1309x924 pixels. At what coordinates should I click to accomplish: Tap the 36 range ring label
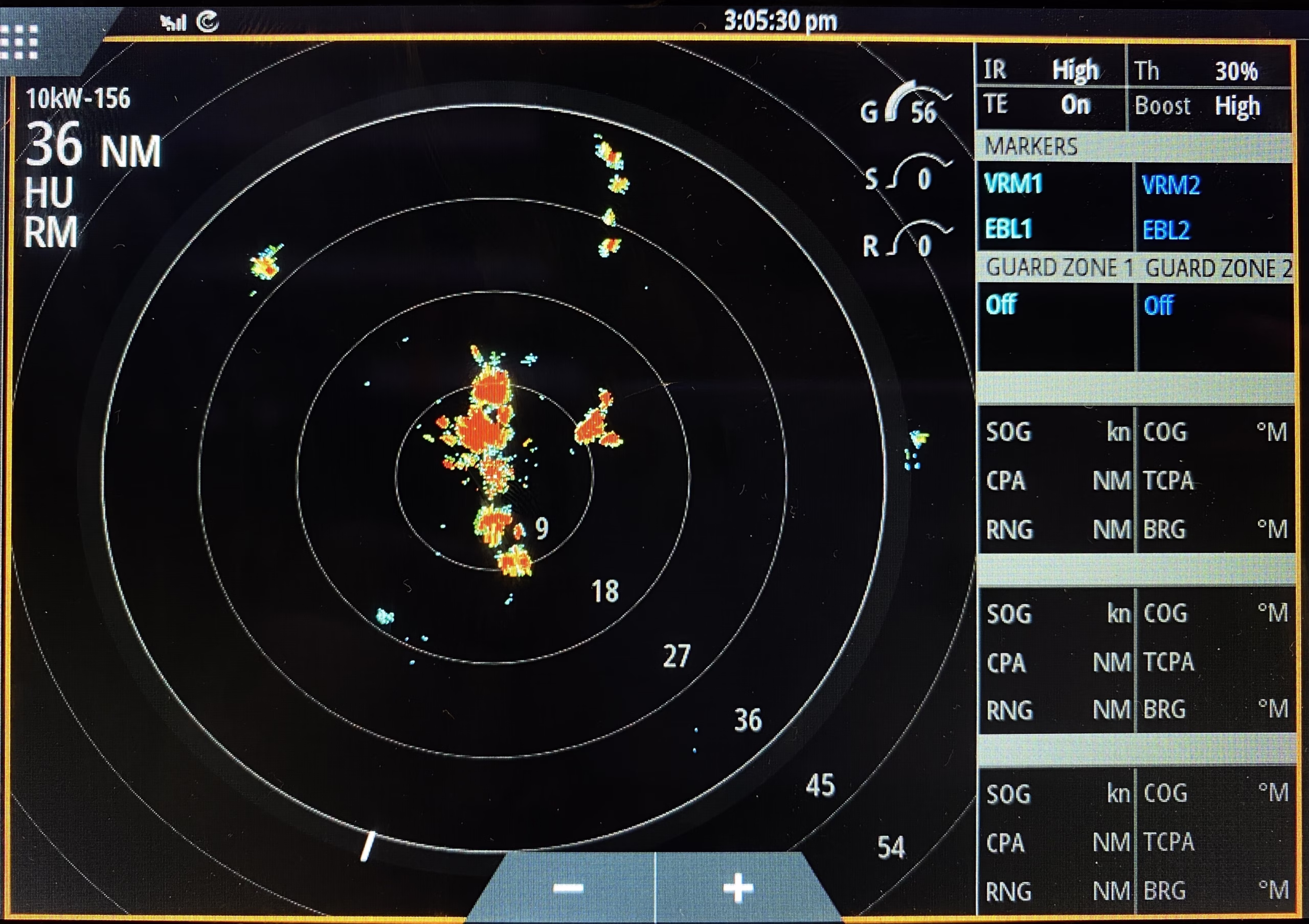tap(748, 720)
